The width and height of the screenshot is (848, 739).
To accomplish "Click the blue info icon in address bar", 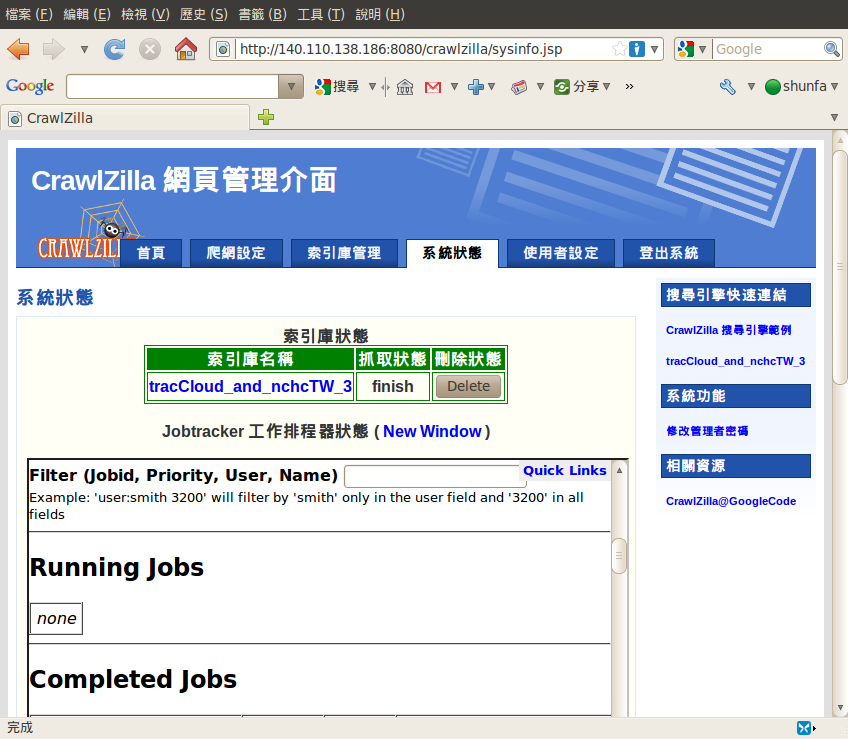I will (x=637, y=49).
